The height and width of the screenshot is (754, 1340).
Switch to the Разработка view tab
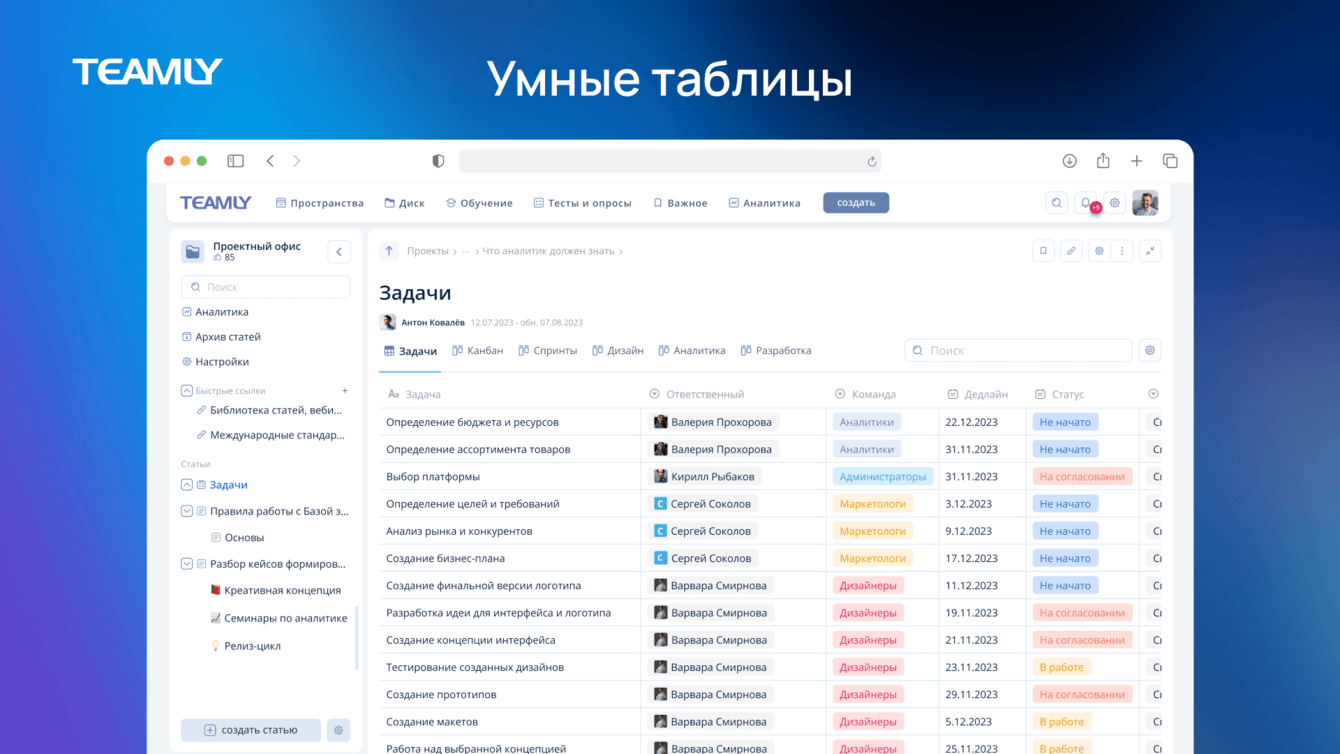[776, 351]
